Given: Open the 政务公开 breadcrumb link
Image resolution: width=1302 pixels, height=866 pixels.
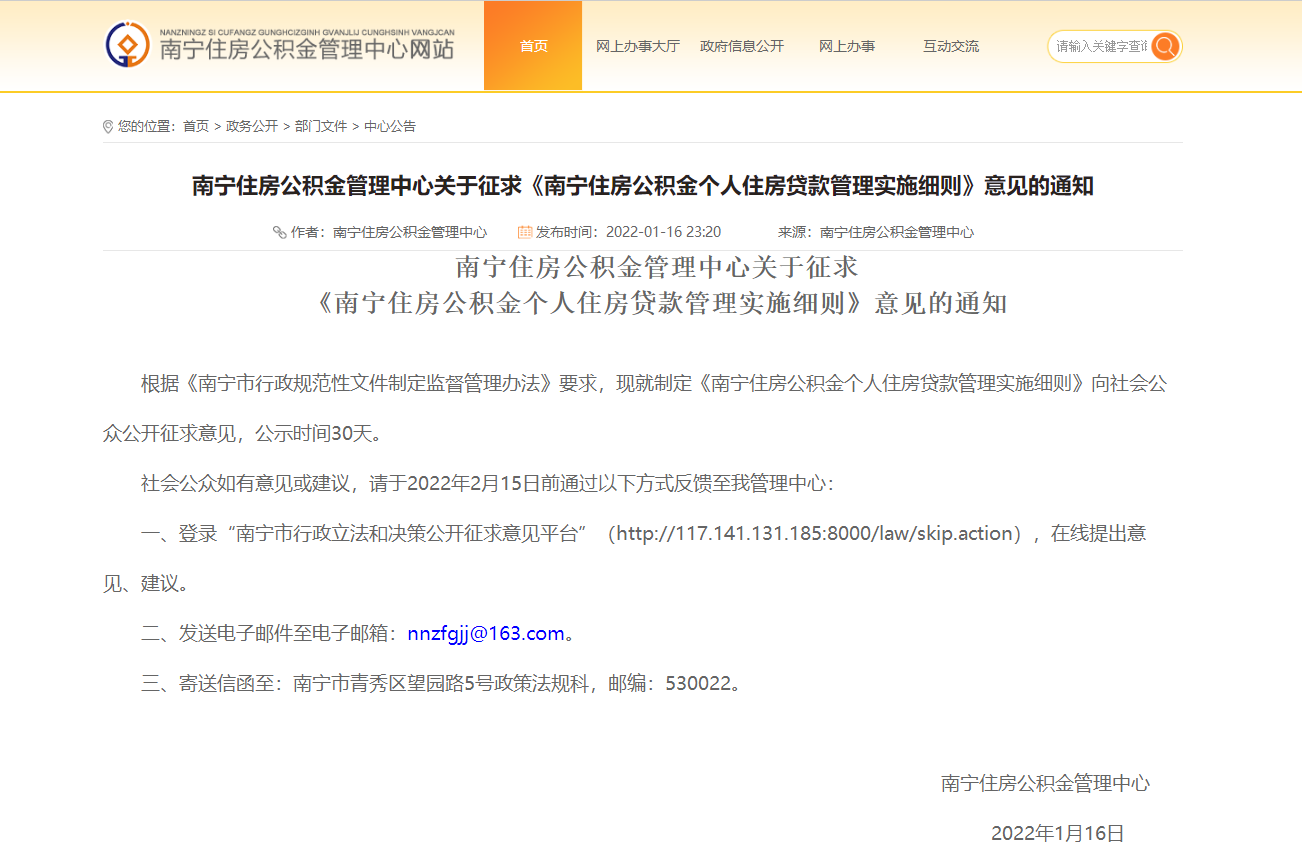Looking at the screenshot, I should point(252,126).
